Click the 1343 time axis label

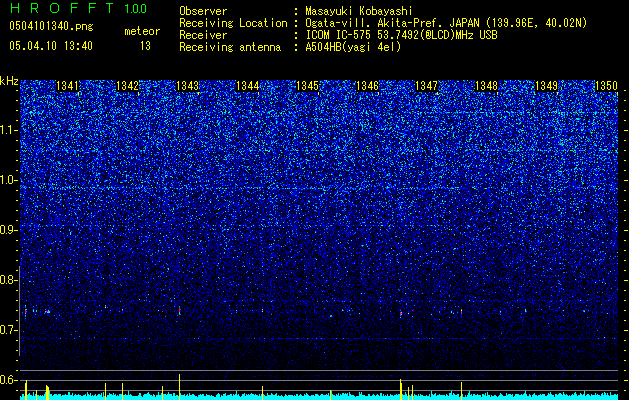(187, 85)
